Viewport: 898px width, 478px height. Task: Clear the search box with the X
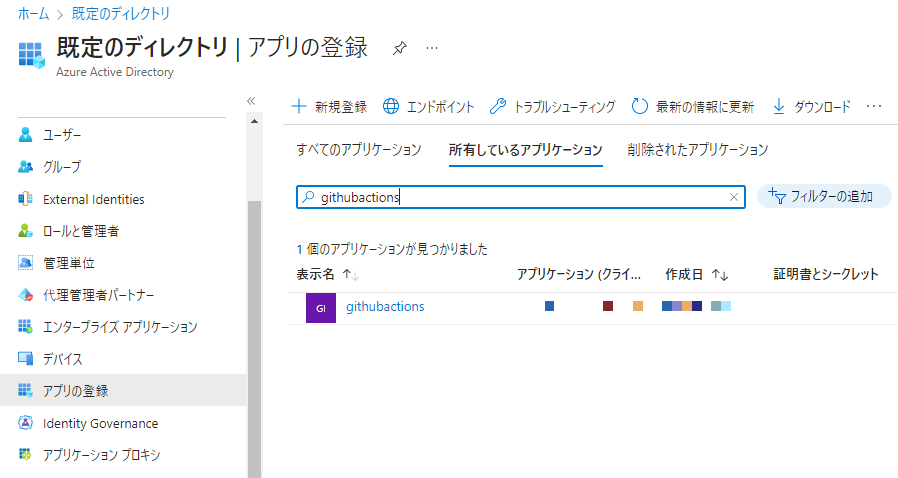(734, 197)
